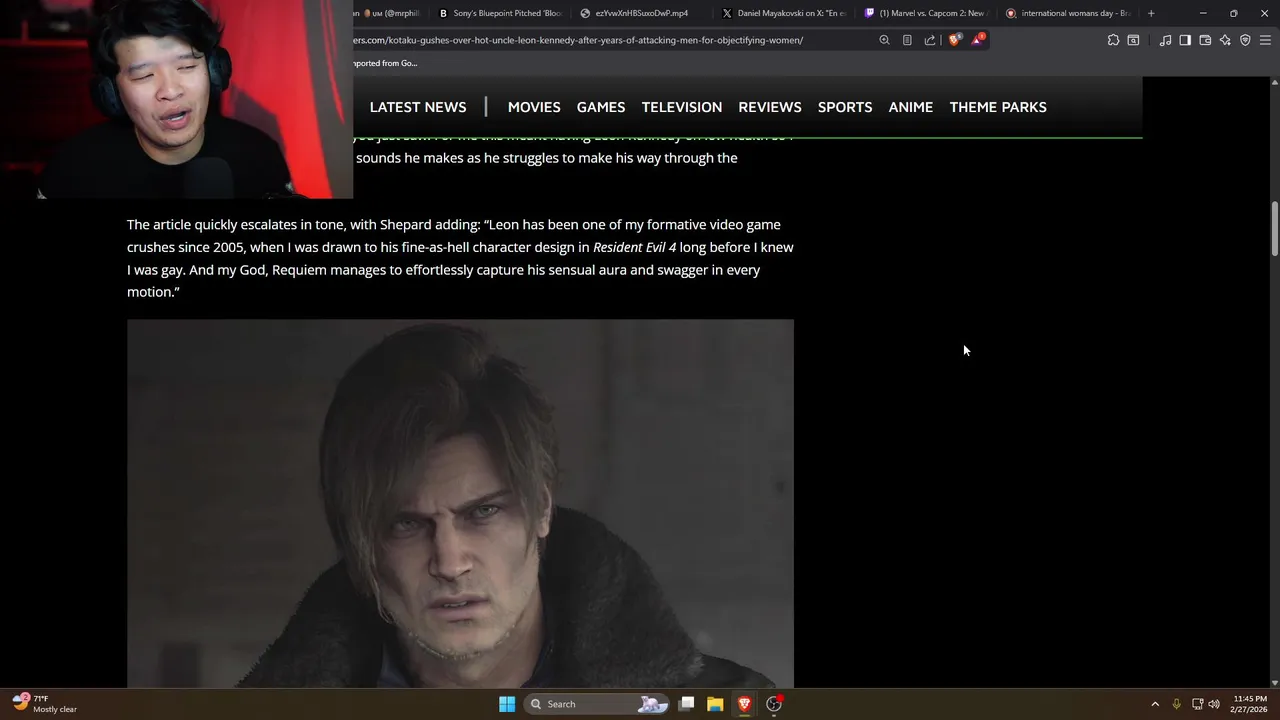Click the microphone tray icon
The height and width of the screenshot is (720, 1280).
(x=1176, y=704)
